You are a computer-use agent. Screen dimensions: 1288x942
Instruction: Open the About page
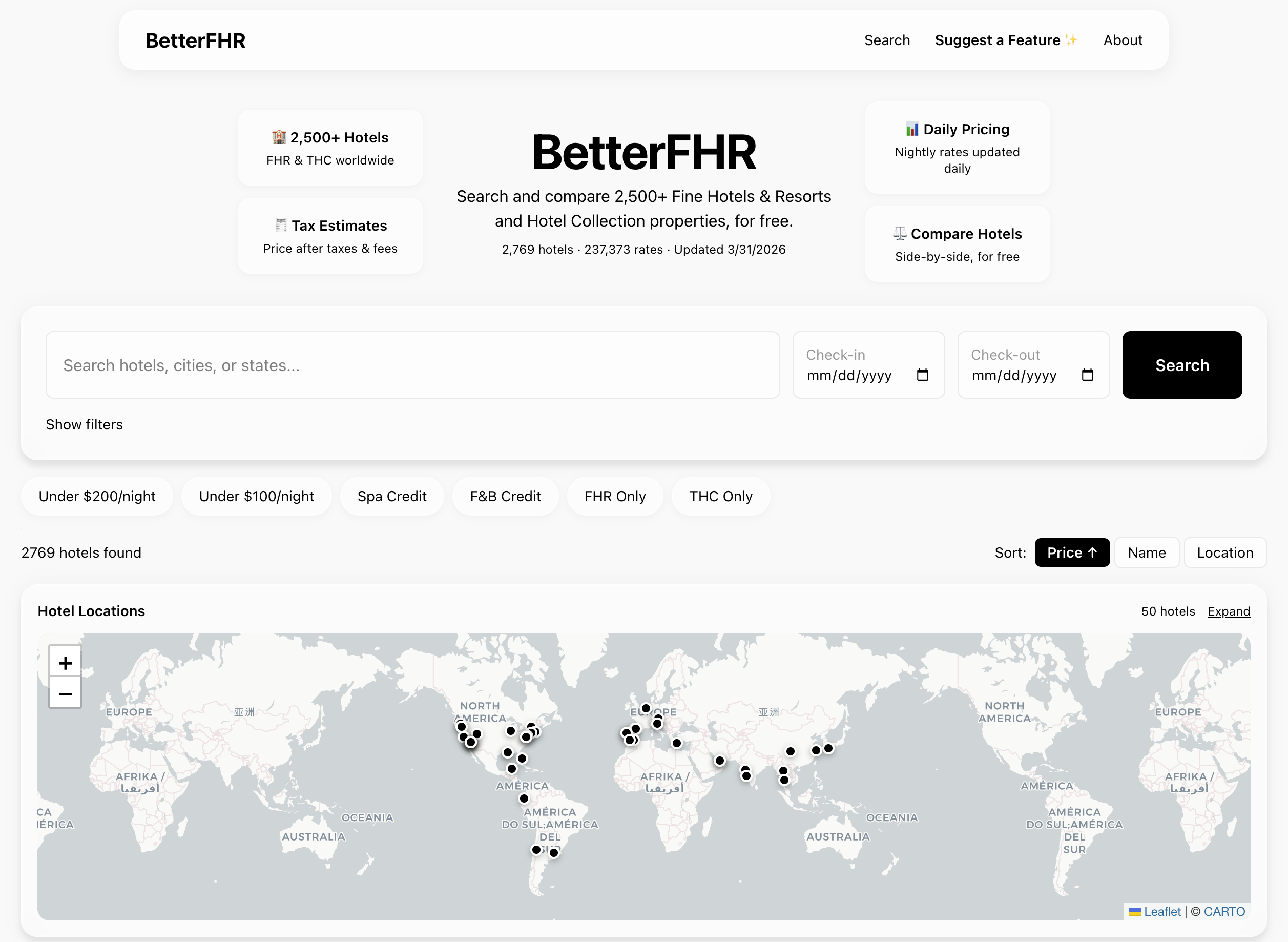pyautogui.click(x=1123, y=40)
